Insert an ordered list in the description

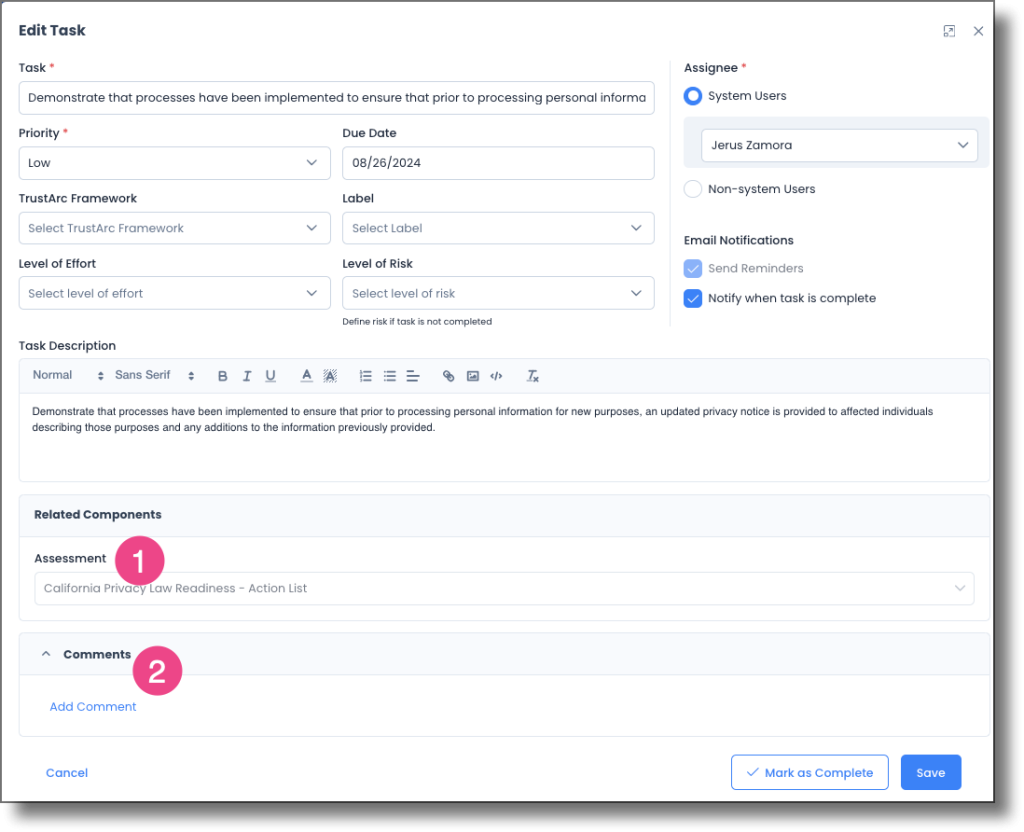(x=365, y=375)
